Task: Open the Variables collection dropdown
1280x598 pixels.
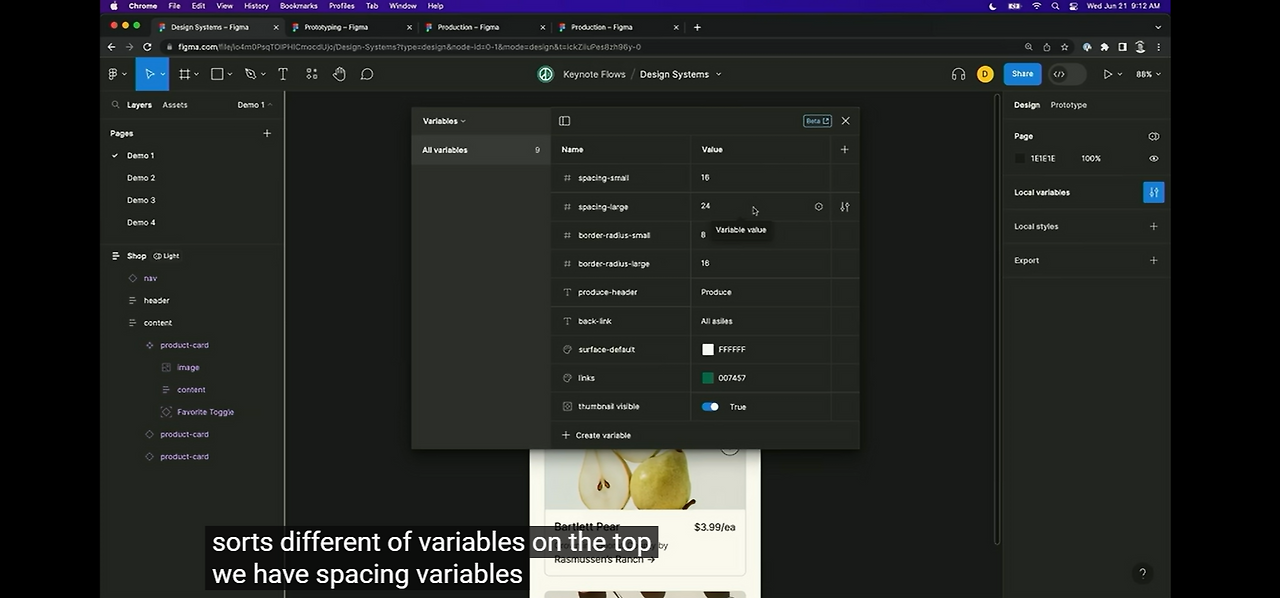Action: (x=444, y=121)
